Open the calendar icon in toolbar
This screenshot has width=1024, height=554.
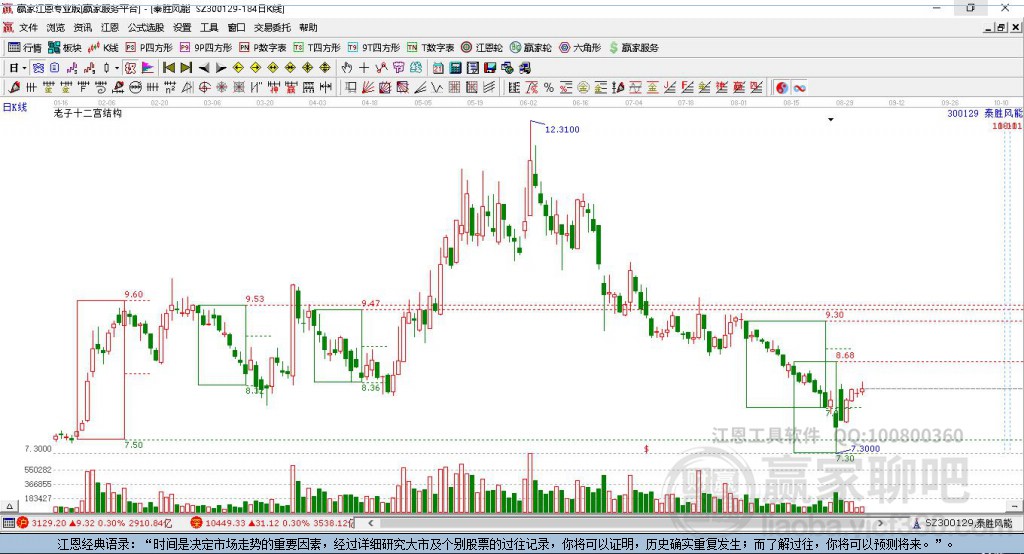[x=438, y=68]
